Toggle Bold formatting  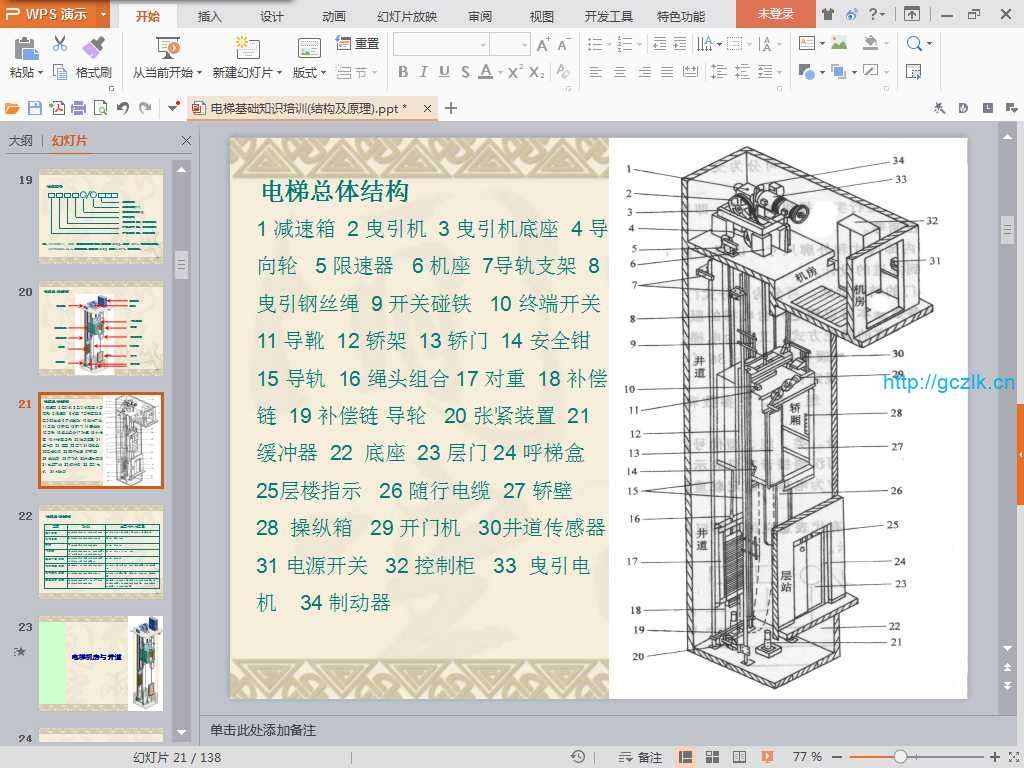pyautogui.click(x=403, y=72)
